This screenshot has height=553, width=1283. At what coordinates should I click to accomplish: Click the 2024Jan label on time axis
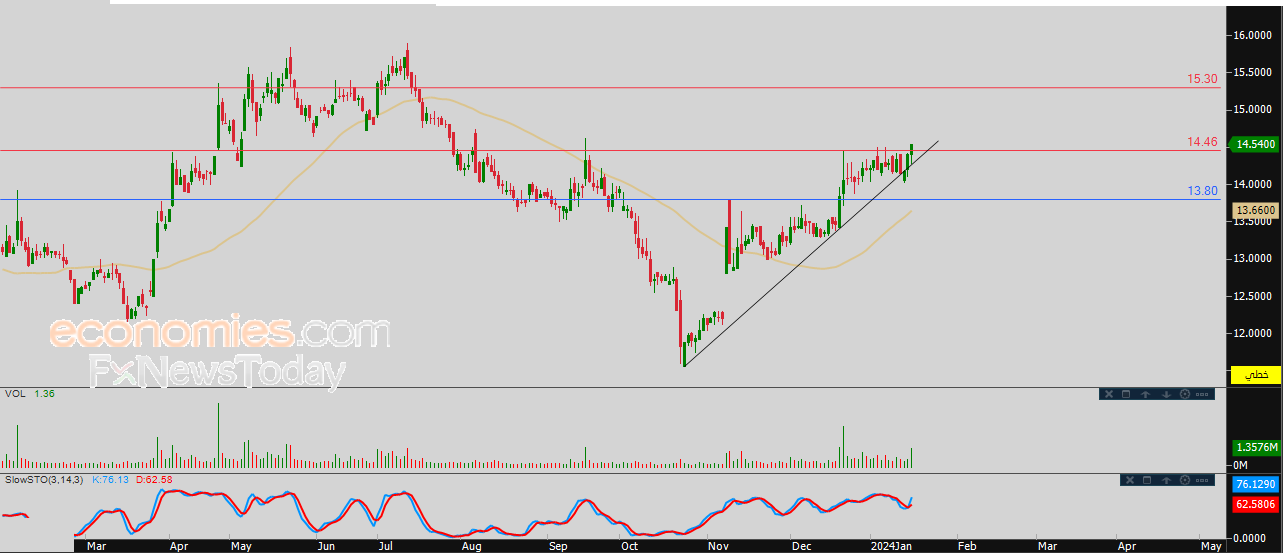[x=889, y=546]
